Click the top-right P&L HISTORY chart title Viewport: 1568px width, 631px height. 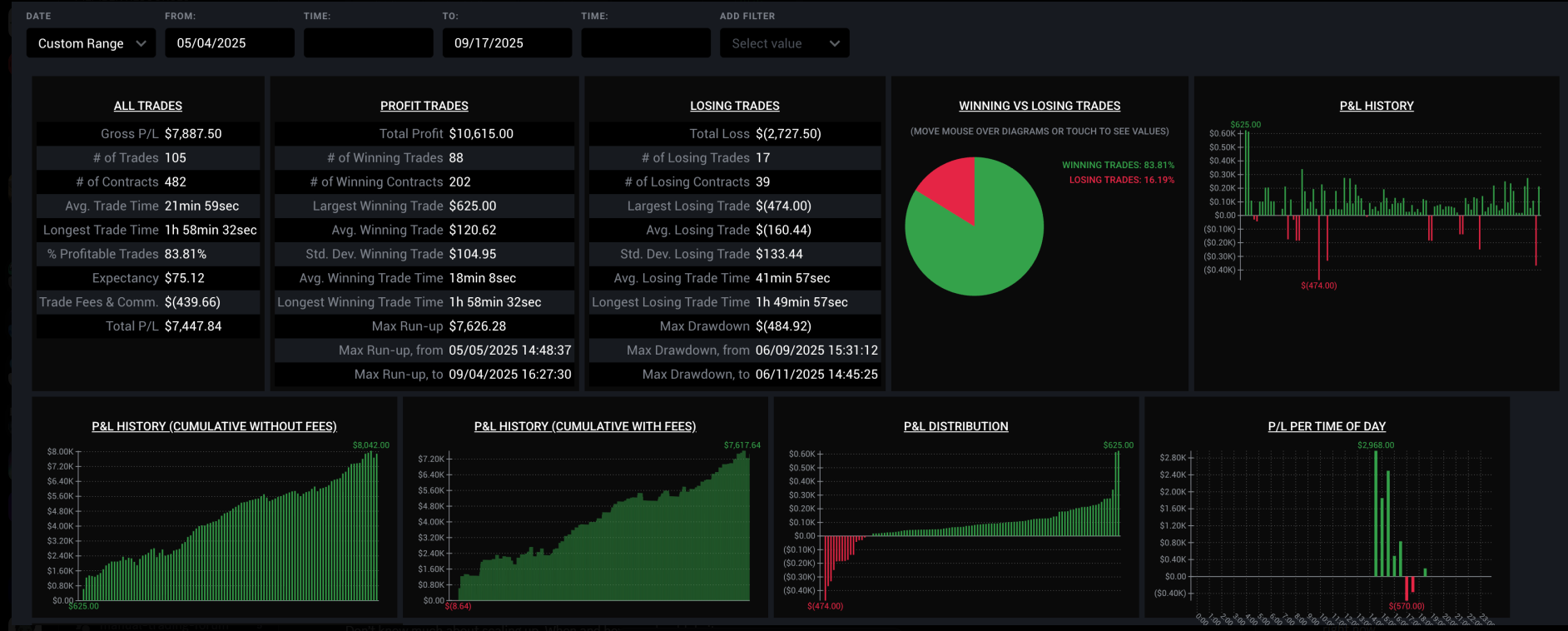point(1376,106)
